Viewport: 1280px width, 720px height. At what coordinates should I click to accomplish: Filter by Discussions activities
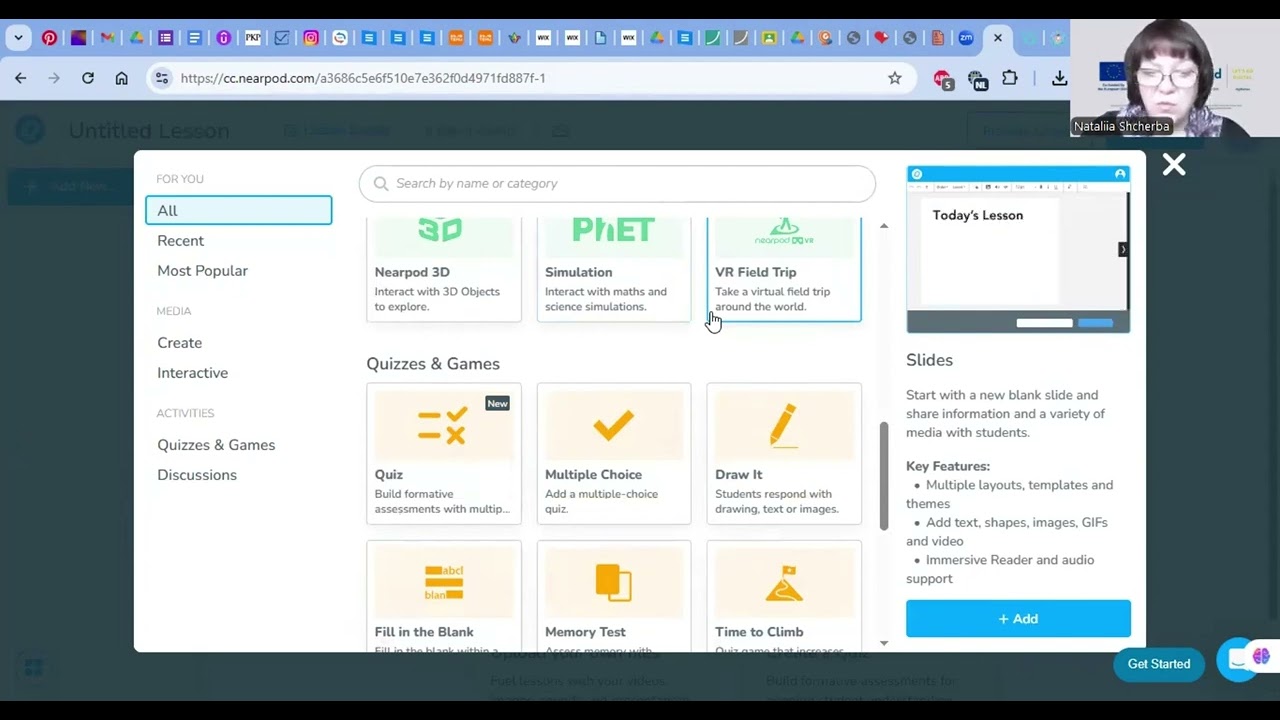tap(197, 475)
